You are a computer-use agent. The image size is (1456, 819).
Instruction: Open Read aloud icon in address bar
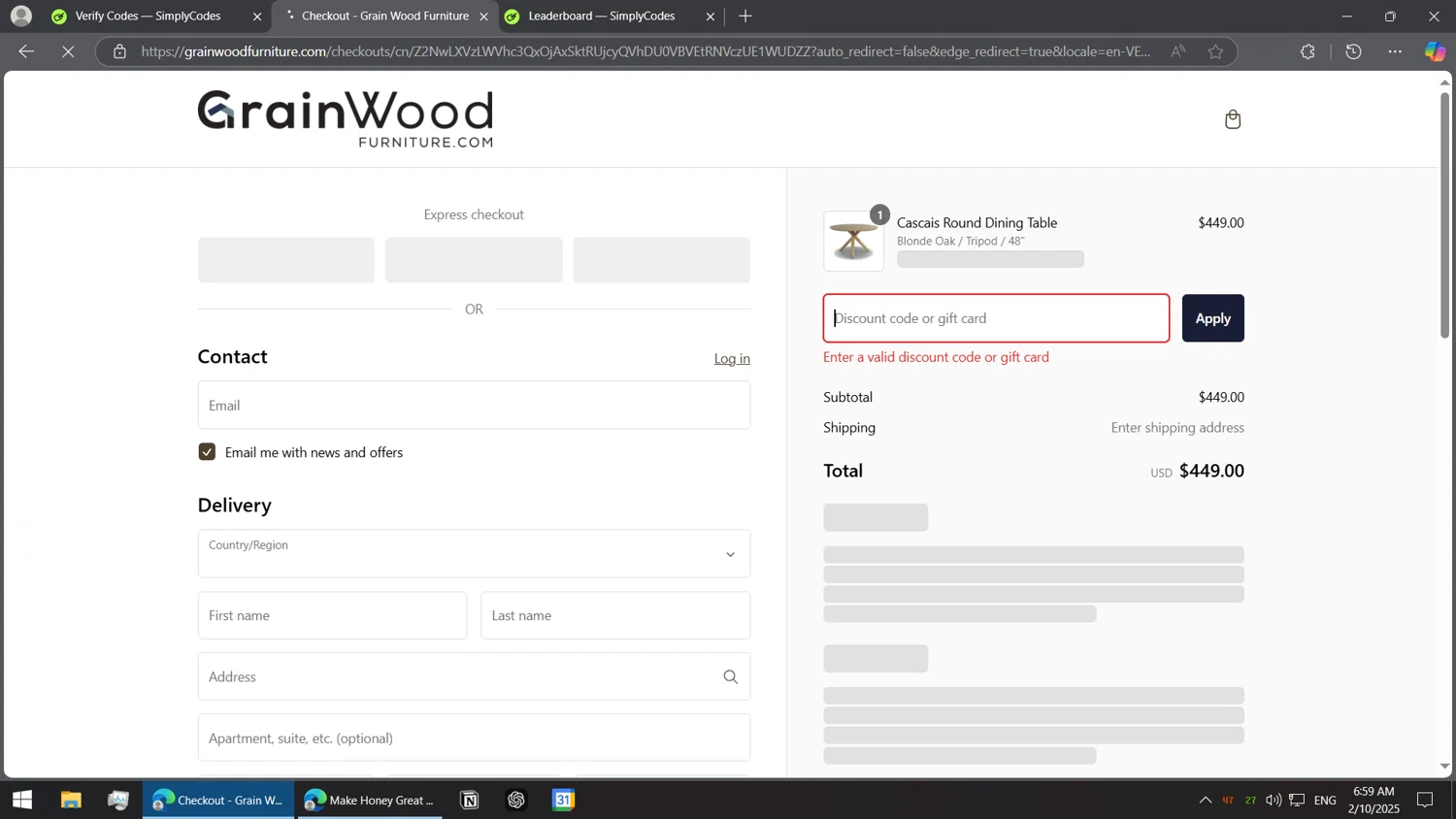pyautogui.click(x=1177, y=51)
